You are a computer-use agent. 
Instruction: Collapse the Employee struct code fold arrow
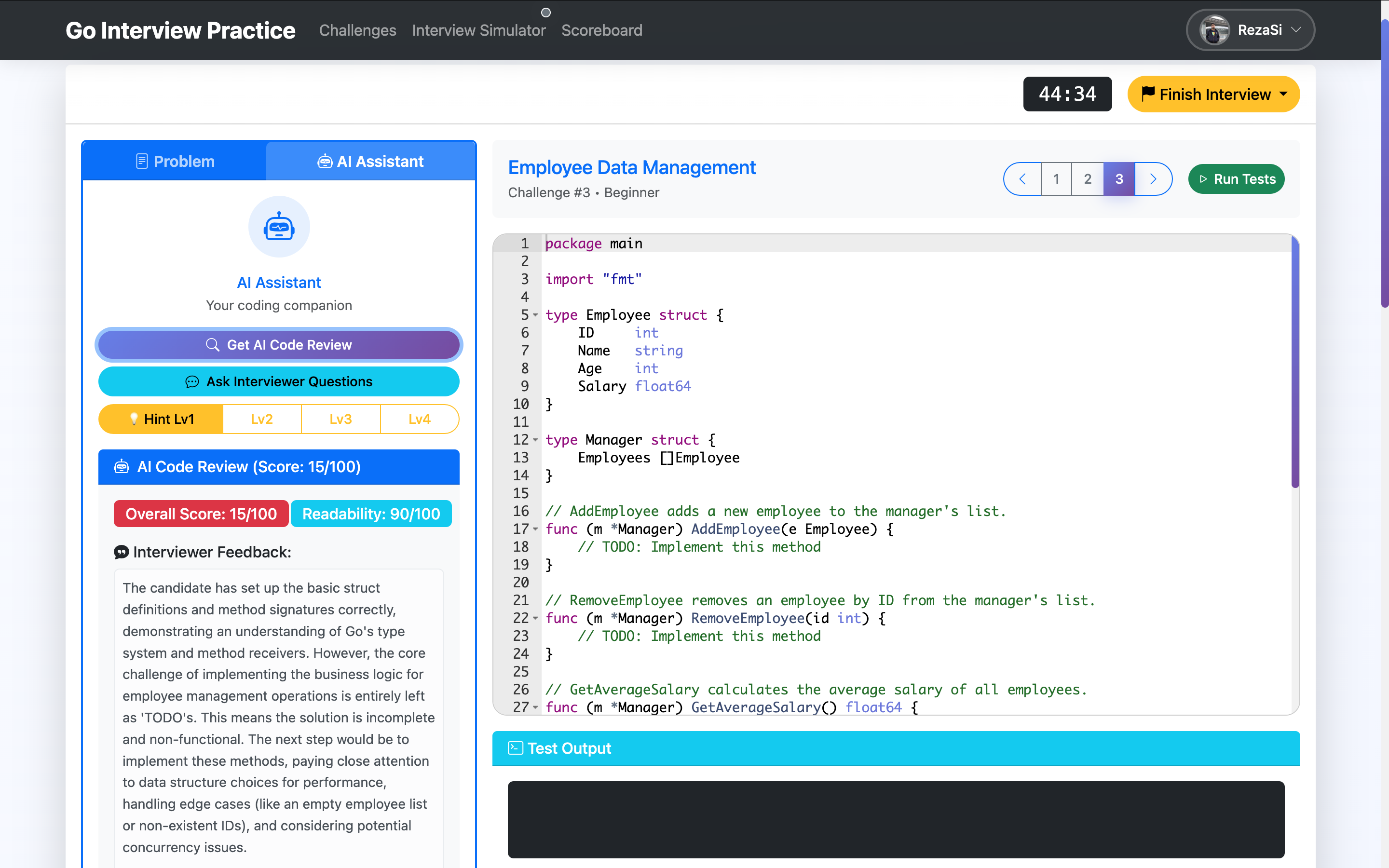coord(535,314)
